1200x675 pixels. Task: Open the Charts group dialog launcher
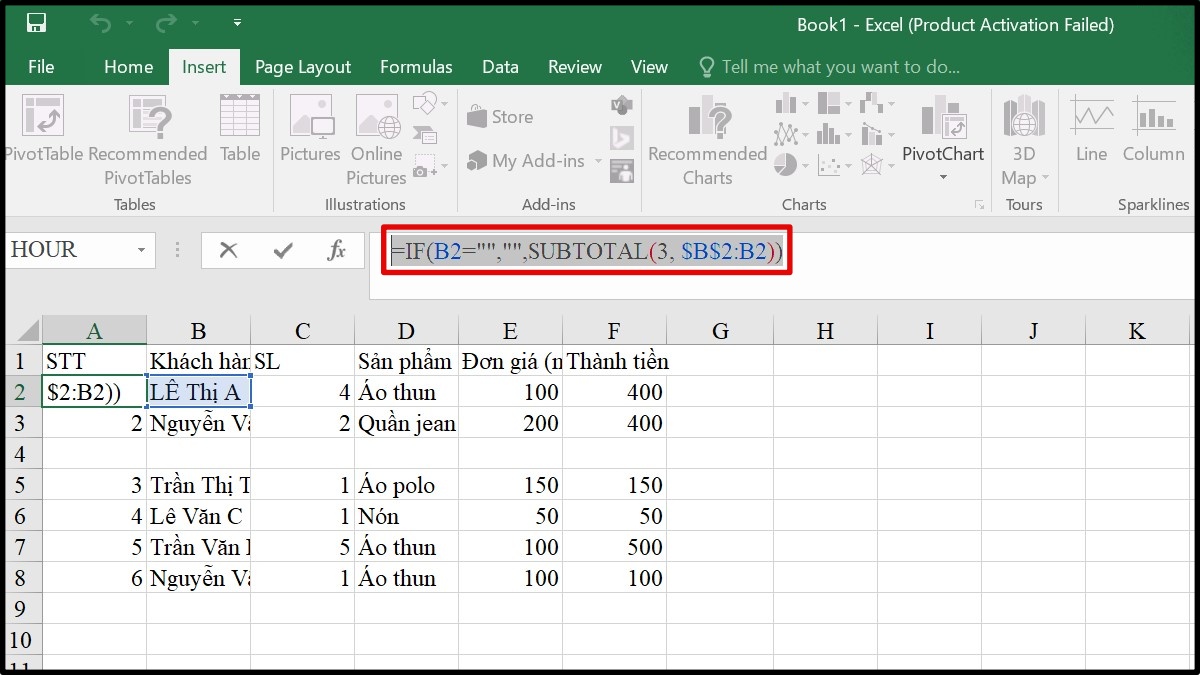[981, 205]
